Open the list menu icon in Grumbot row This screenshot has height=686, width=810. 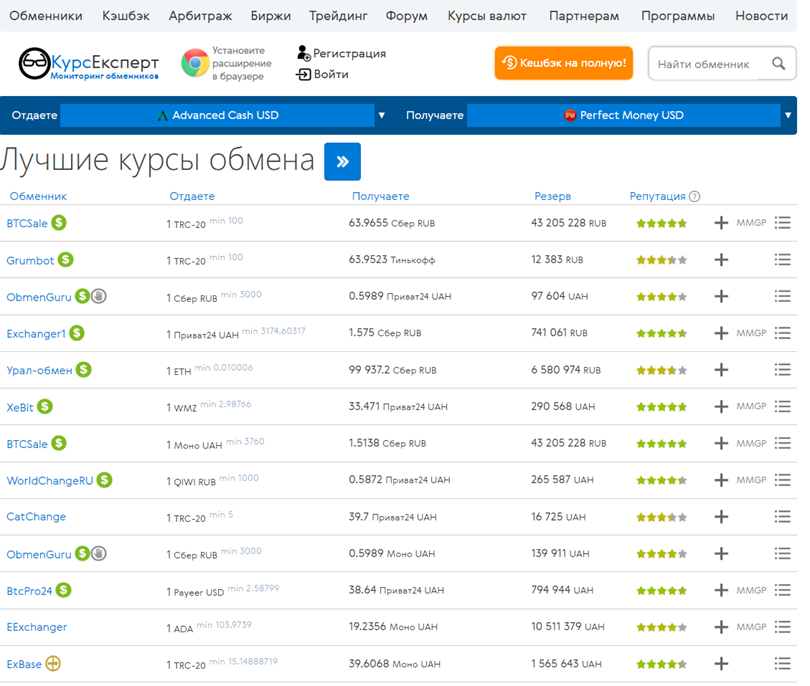click(x=783, y=260)
